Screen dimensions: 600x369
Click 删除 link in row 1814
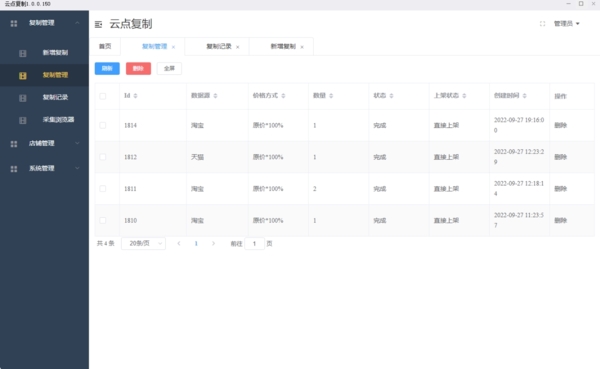point(561,126)
